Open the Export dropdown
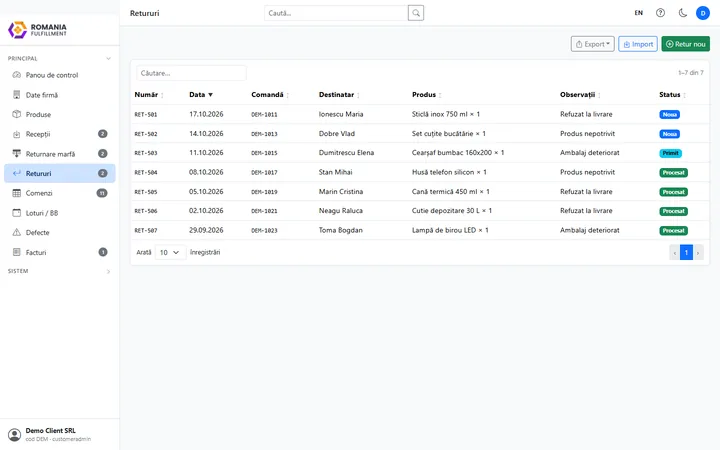 tap(592, 44)
